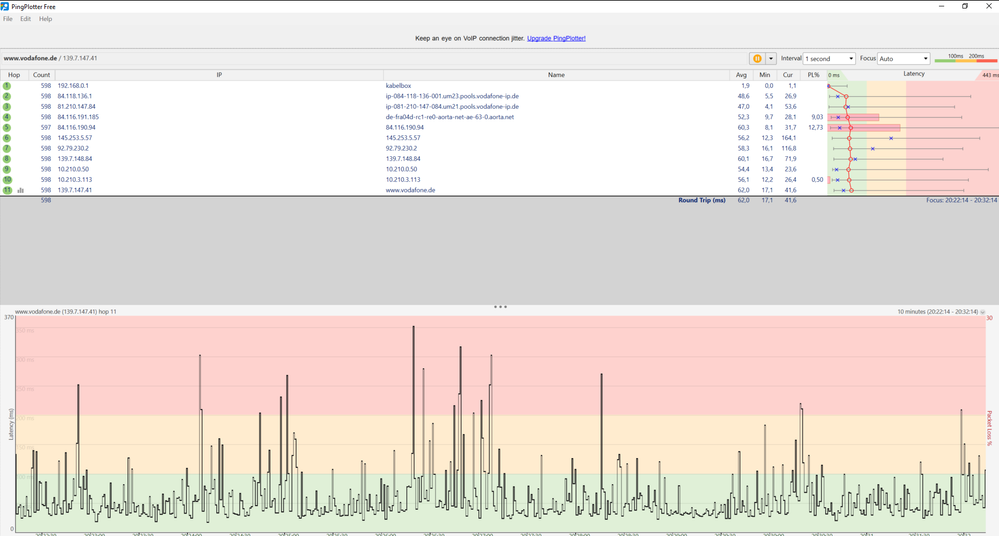Select IP address 145.253.5.57 in IP column
This screenshot has height=536, width=999.
coord(75,138)
